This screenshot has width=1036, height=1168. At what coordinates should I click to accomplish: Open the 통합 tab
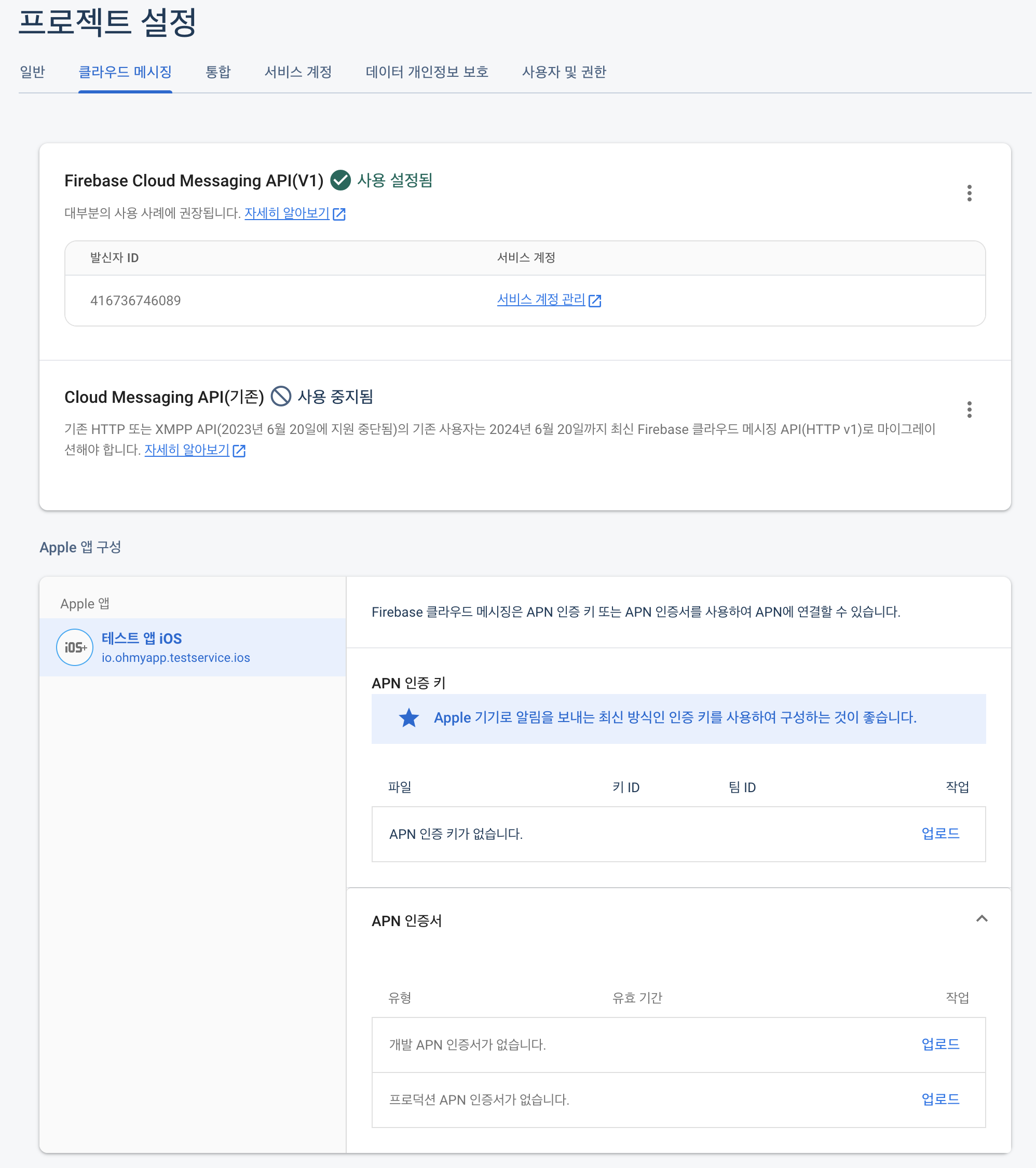click(217, 72)
